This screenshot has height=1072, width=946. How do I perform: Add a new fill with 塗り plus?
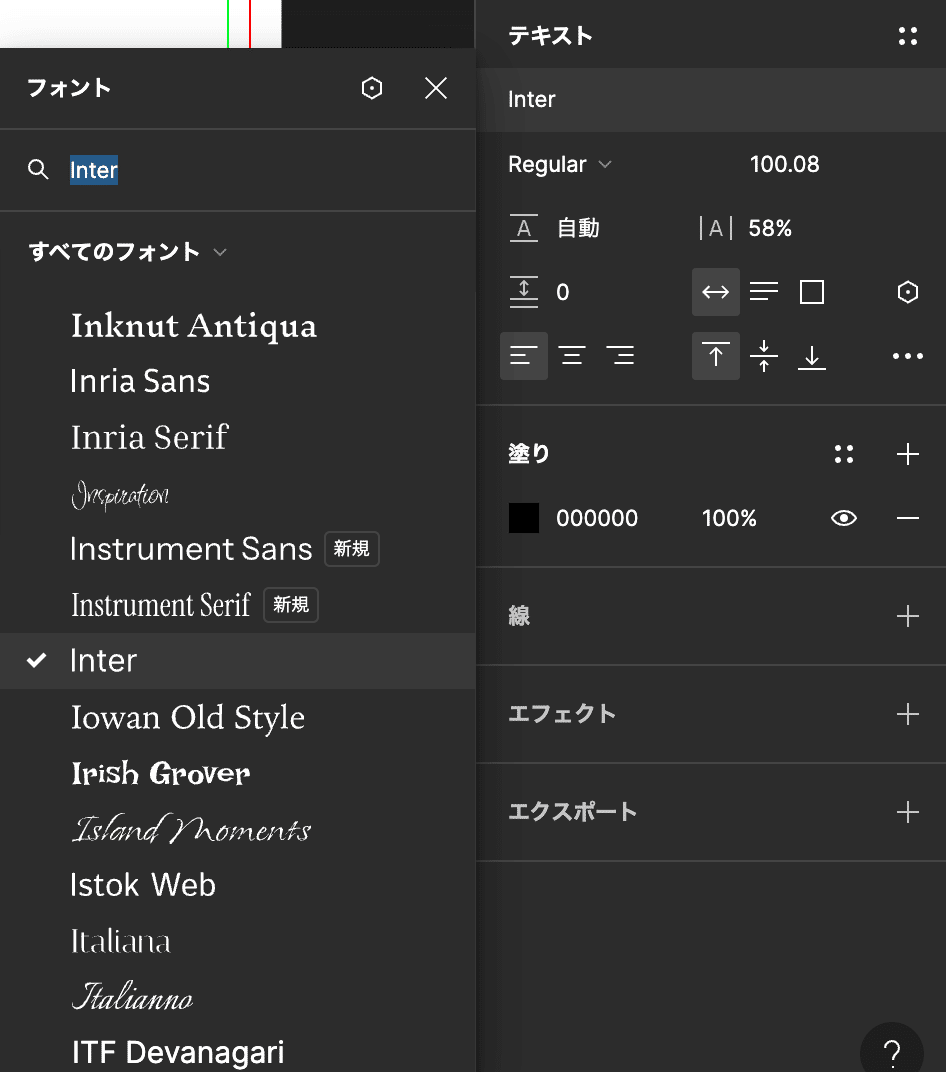pos(908,454)
